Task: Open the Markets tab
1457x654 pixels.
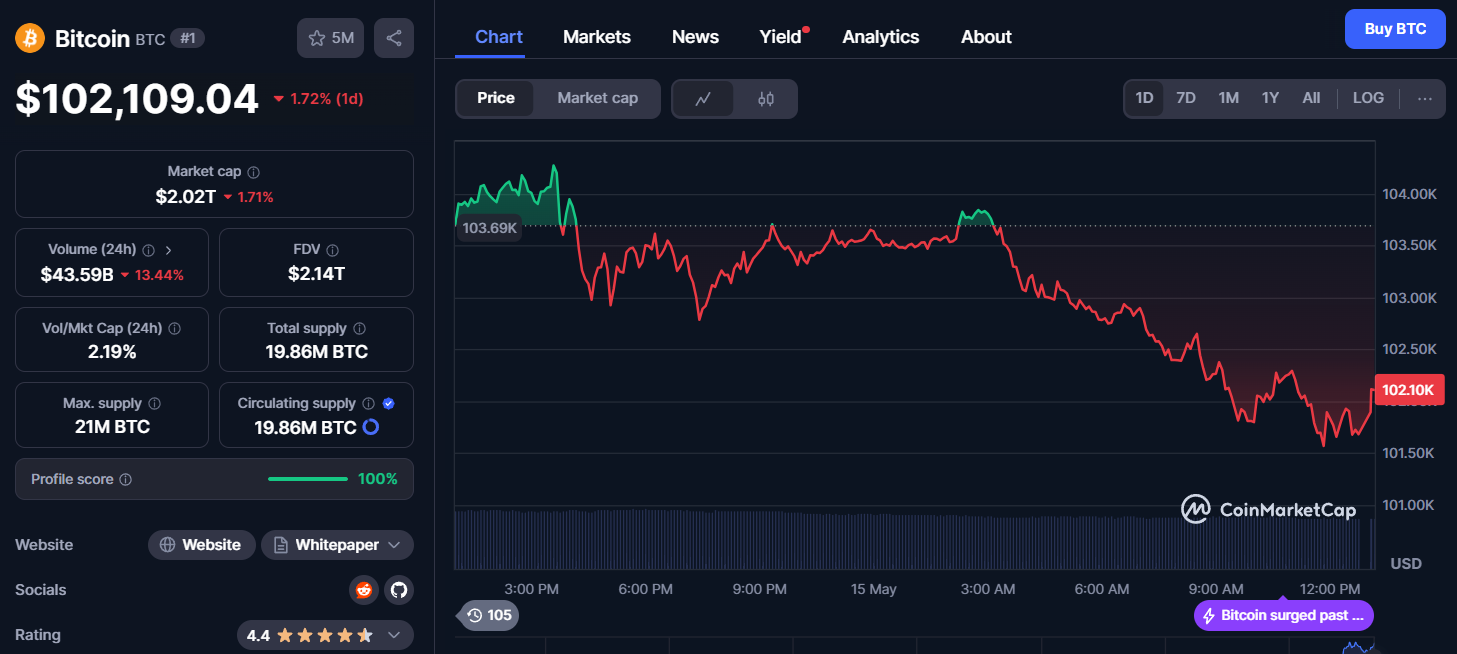Action: tap(597, 37)
